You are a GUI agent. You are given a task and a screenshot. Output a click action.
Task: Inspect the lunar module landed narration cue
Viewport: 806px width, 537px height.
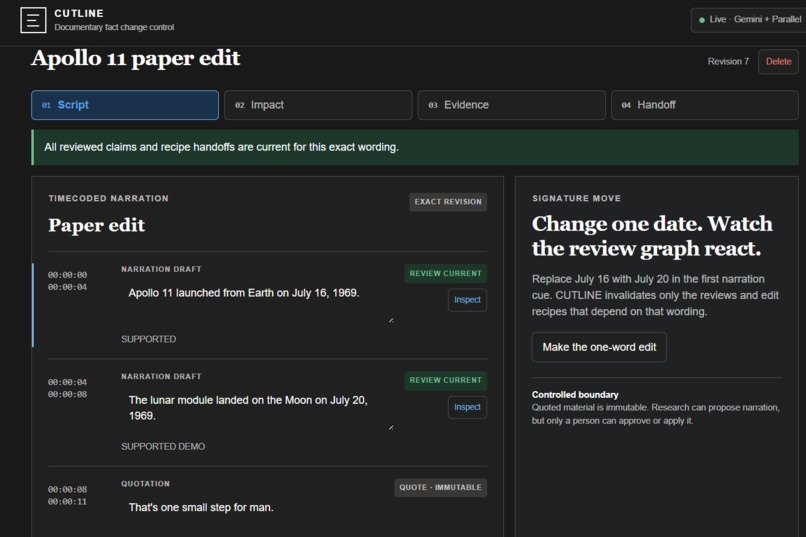click(467, 408)
